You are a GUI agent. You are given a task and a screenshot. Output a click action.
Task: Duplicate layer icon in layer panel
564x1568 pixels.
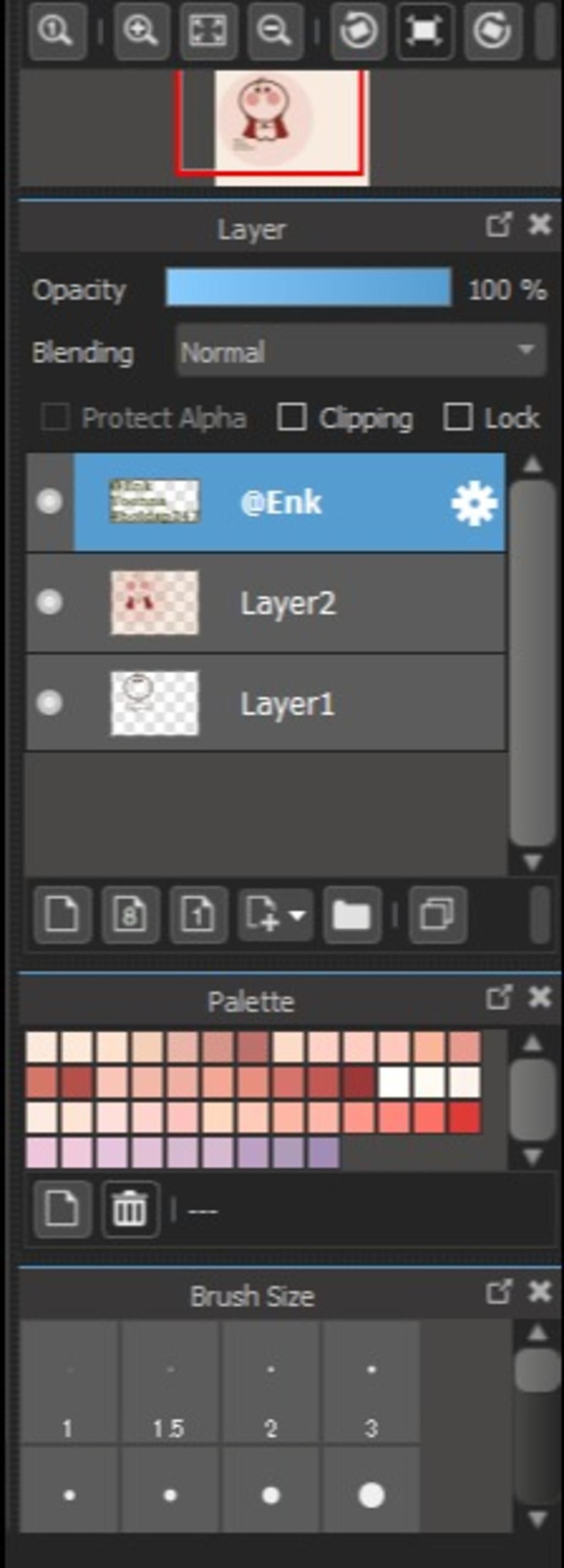pos(438,915)
